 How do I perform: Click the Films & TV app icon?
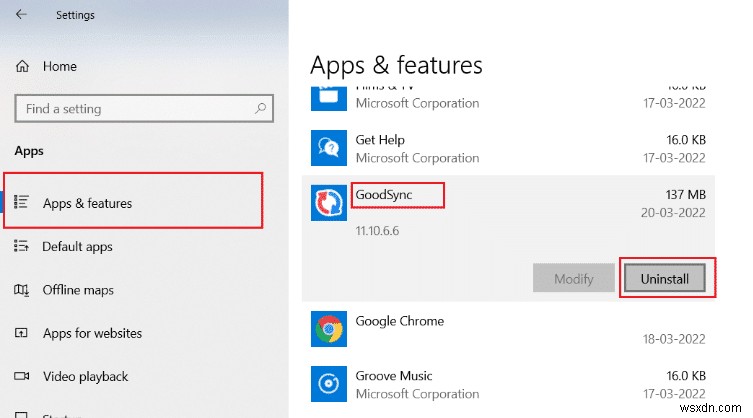coord(328,98)
